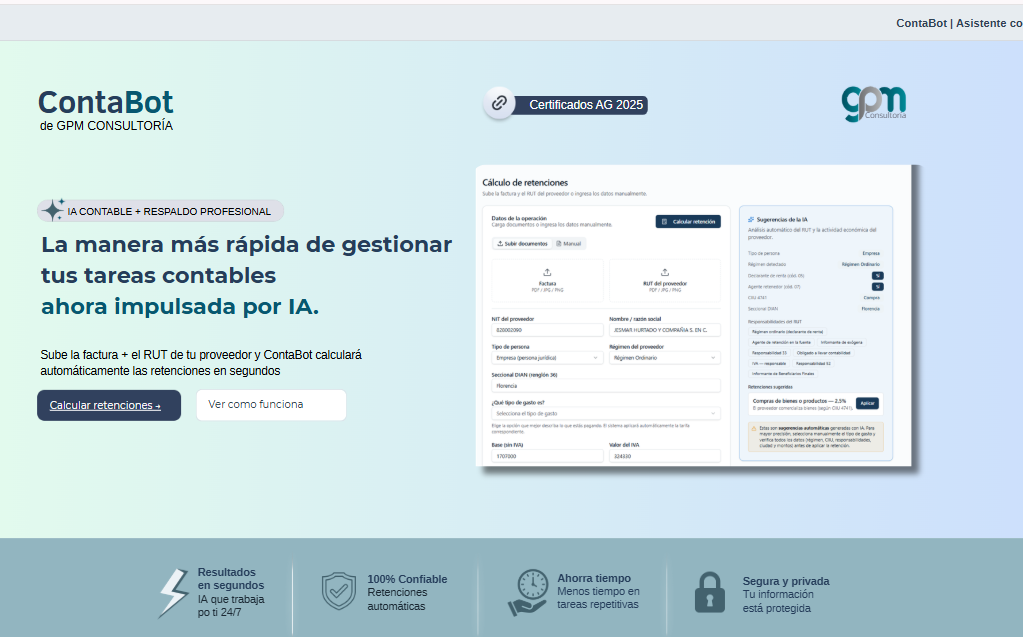Click the clock and hand Ahorra tiempo icon

[529, 592]
